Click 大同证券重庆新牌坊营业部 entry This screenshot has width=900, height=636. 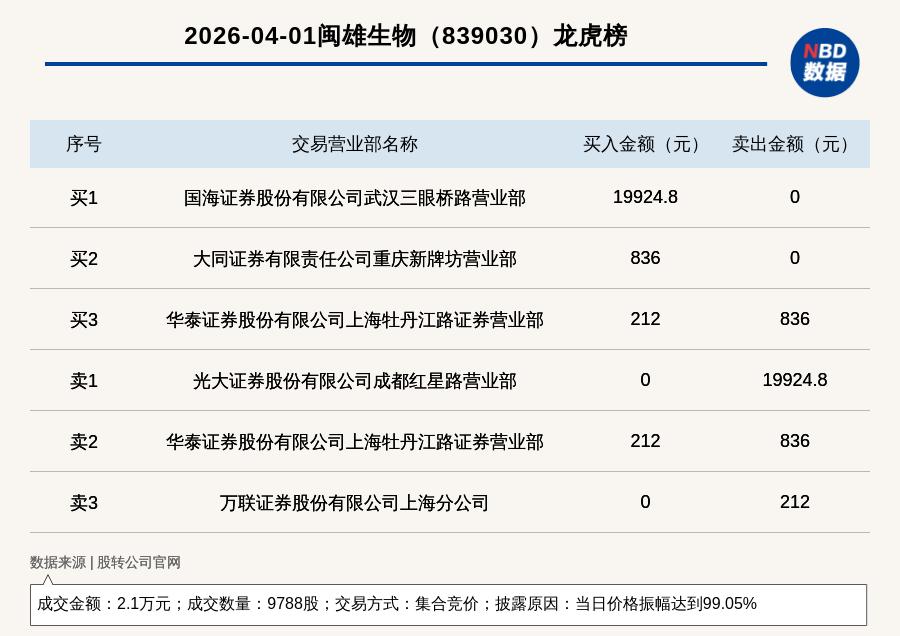354,259
